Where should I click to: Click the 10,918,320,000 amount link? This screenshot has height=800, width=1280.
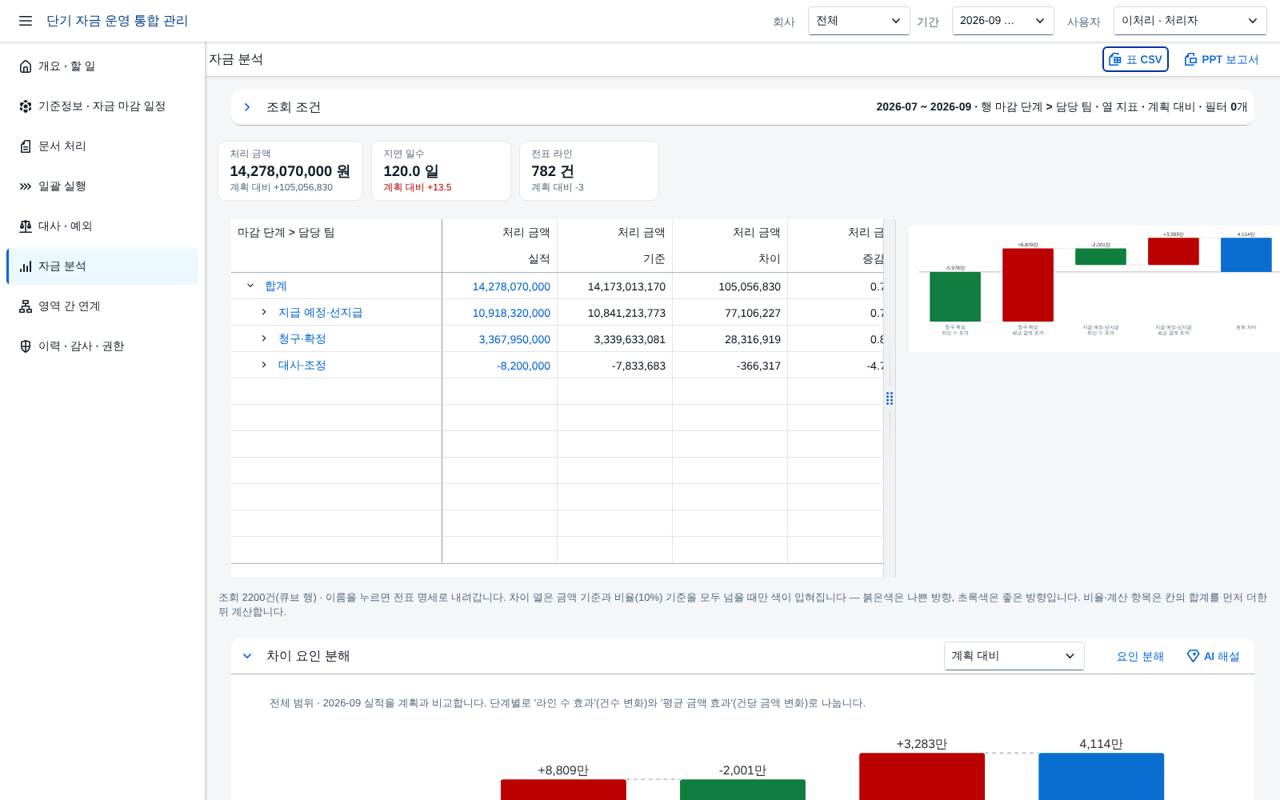511,312
